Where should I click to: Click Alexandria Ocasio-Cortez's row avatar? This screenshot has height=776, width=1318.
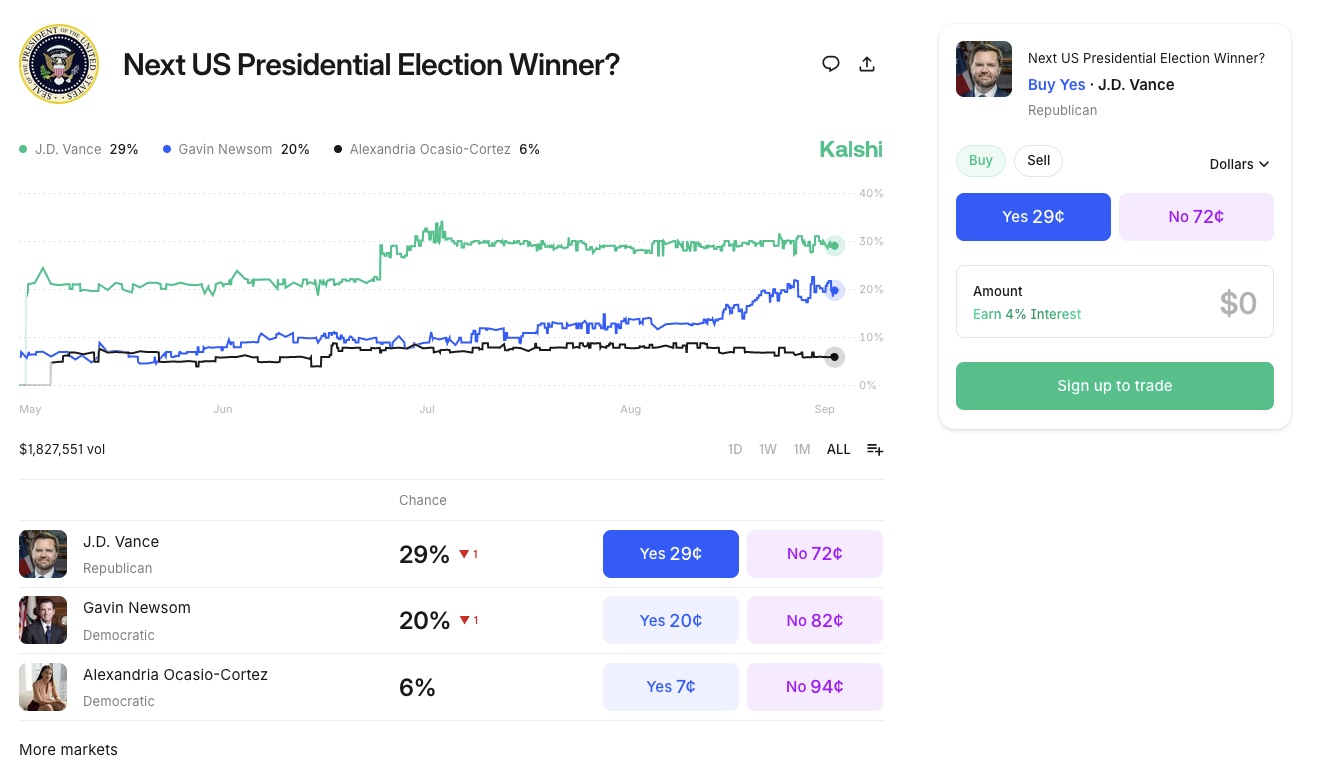(43, 687)
